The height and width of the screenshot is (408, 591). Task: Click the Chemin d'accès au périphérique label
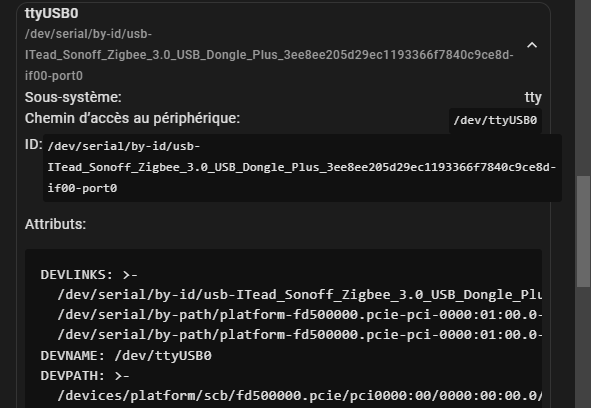pos(132,118)
